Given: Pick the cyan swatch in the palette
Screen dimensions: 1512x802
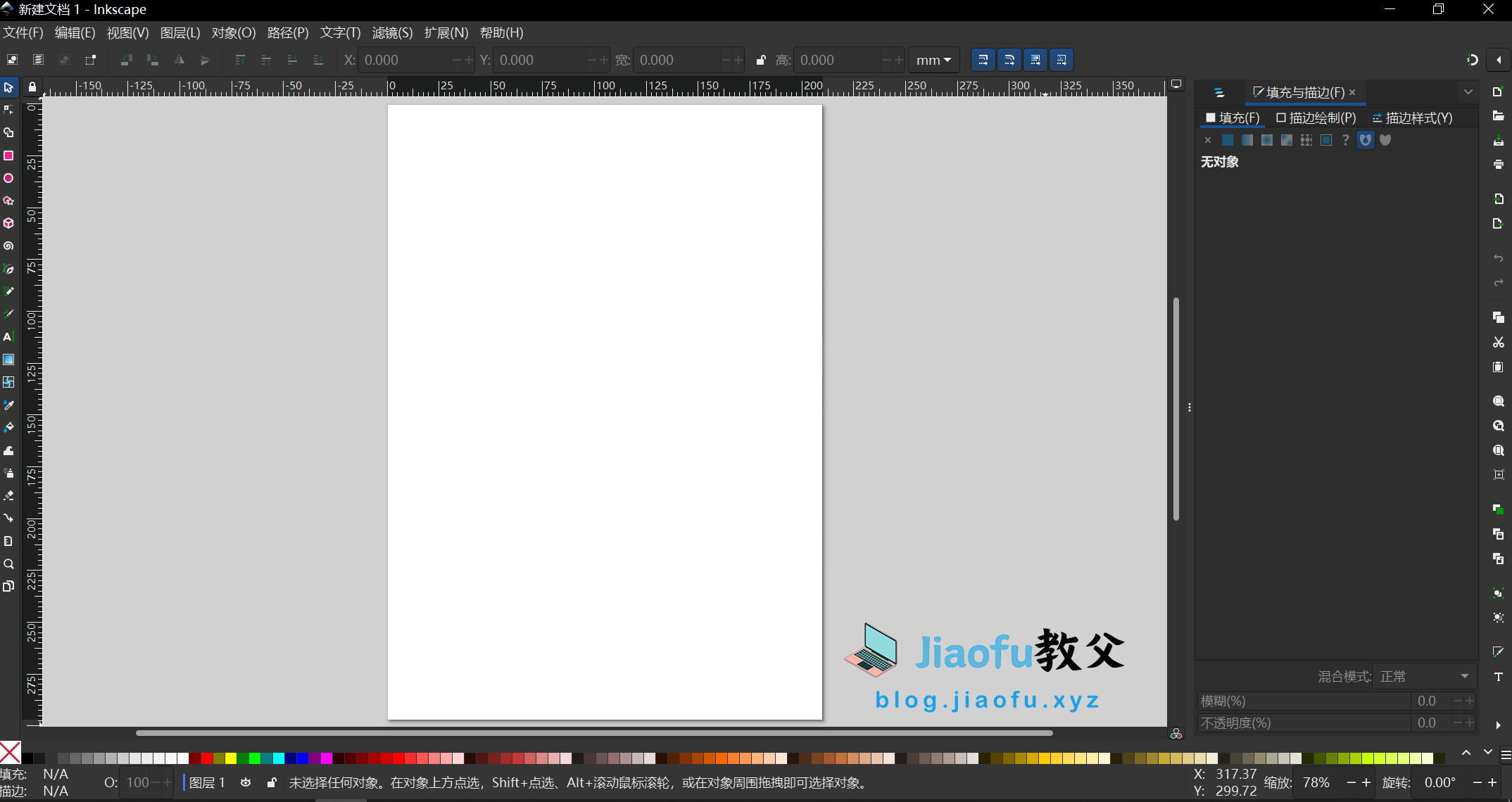Looking at the screenshot, I should point(279,758).
